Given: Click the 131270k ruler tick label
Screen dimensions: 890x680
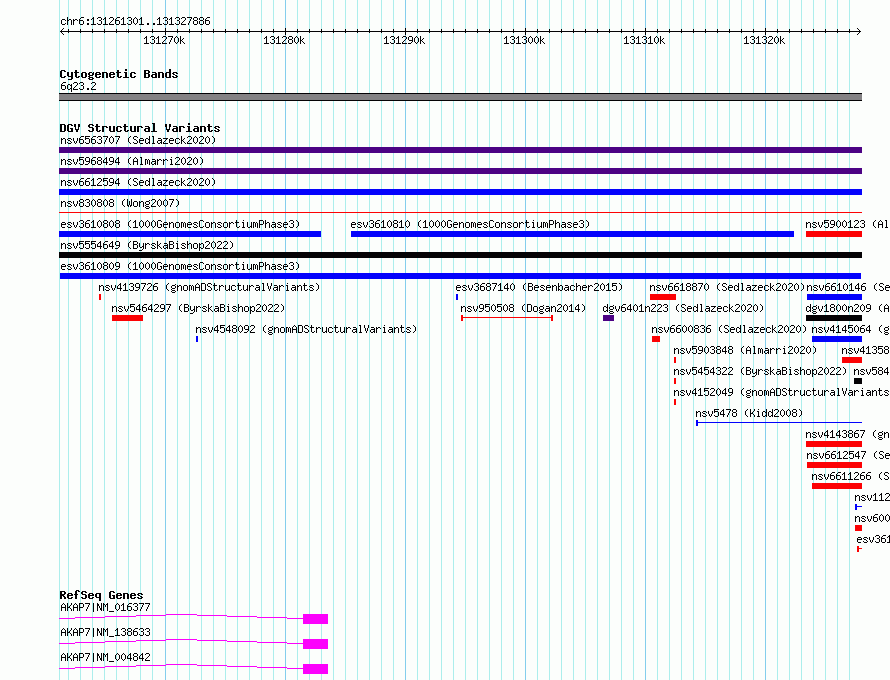Looking at the screenshot, I should click(164, 40).
